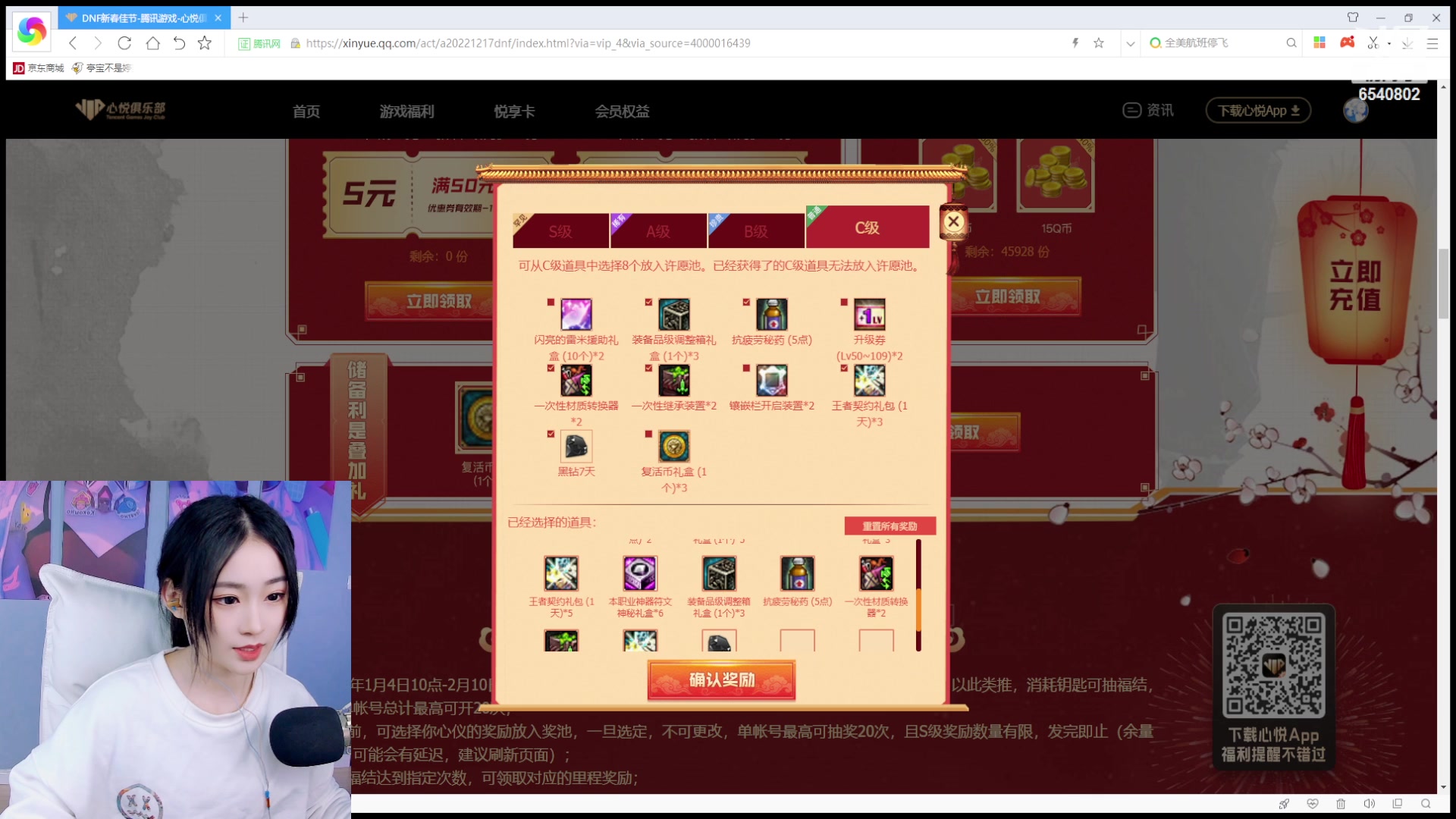The width and height of the screenshot is (1456, 819).
Task: Click selected 抗疲劳秘药 (5点) thumbnail
Action: click(798, 573)
